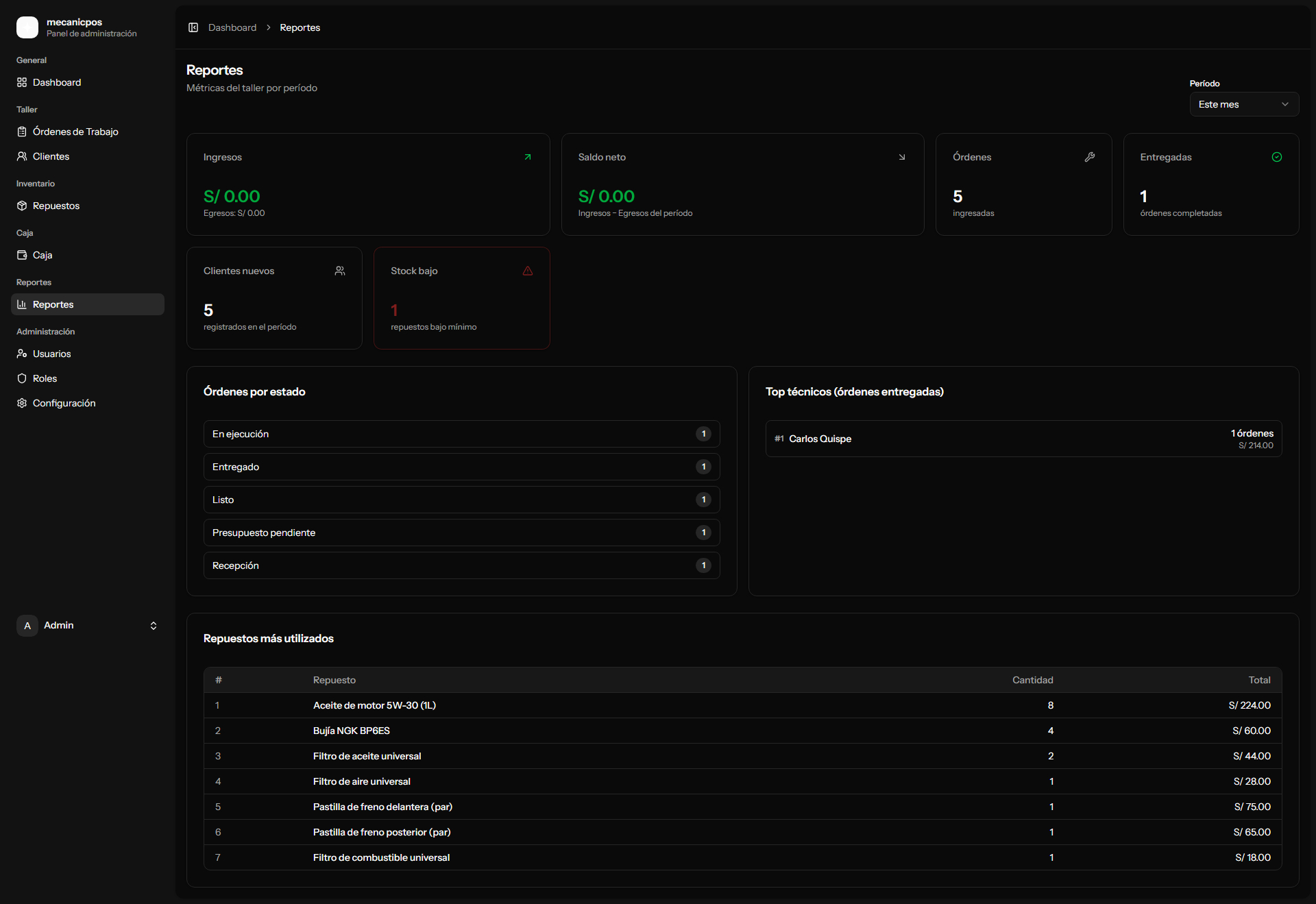Click the Carlos Quispe technician row
The width and height of the screenshot is (1316, 904).
[x=1023, y=439]
